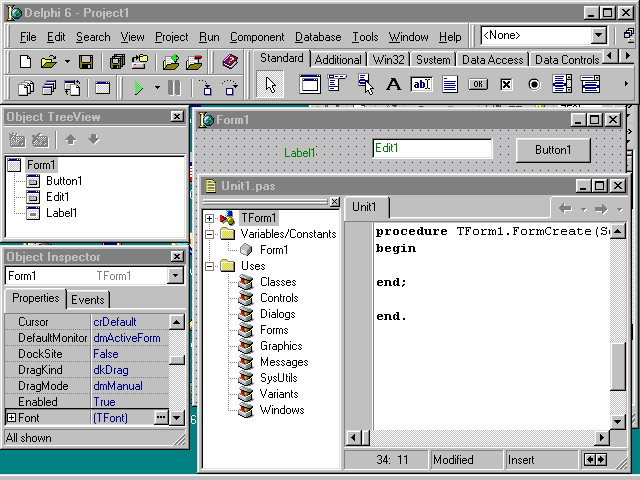Select Label1 on Form1 designer
The width and height of the screenshot is (640, 480).
(300, 153)
